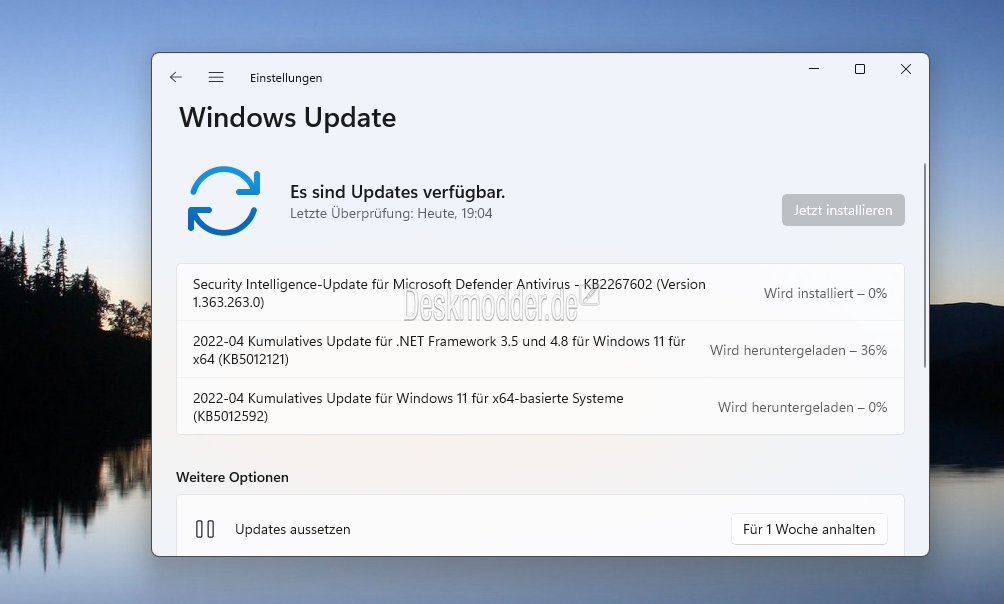
Task: Select the Windows 11 KB5012592 cumulative update entry
Action: pos(540,407)
